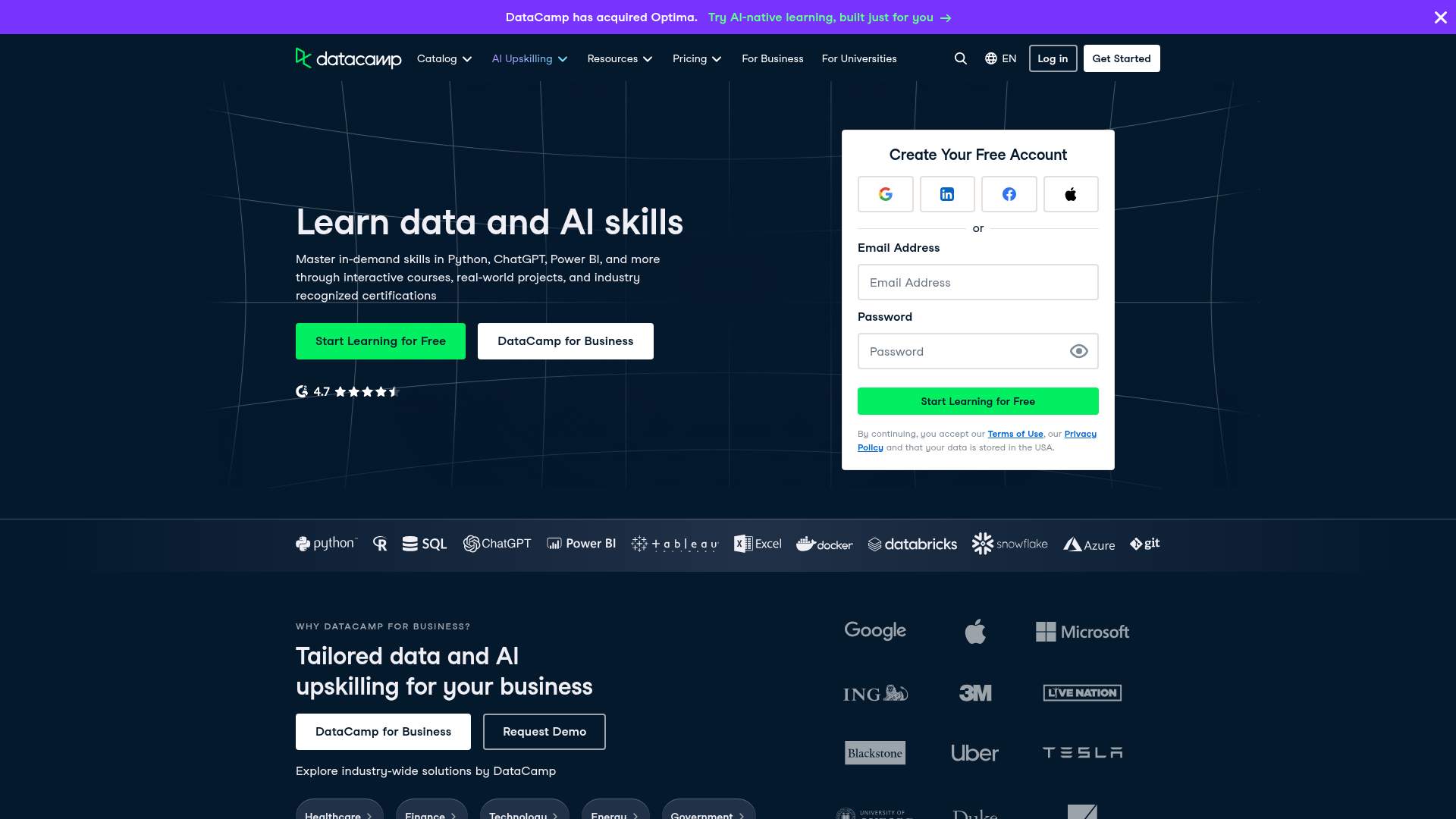
Task: Sign up via the Facebook icon
Action: click(1009, 194)
